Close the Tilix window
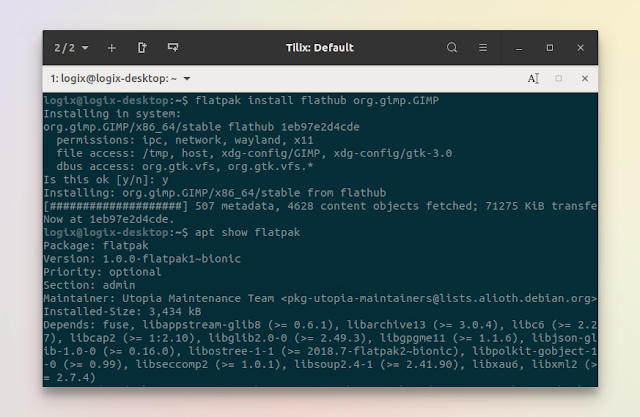 [580, 48]
